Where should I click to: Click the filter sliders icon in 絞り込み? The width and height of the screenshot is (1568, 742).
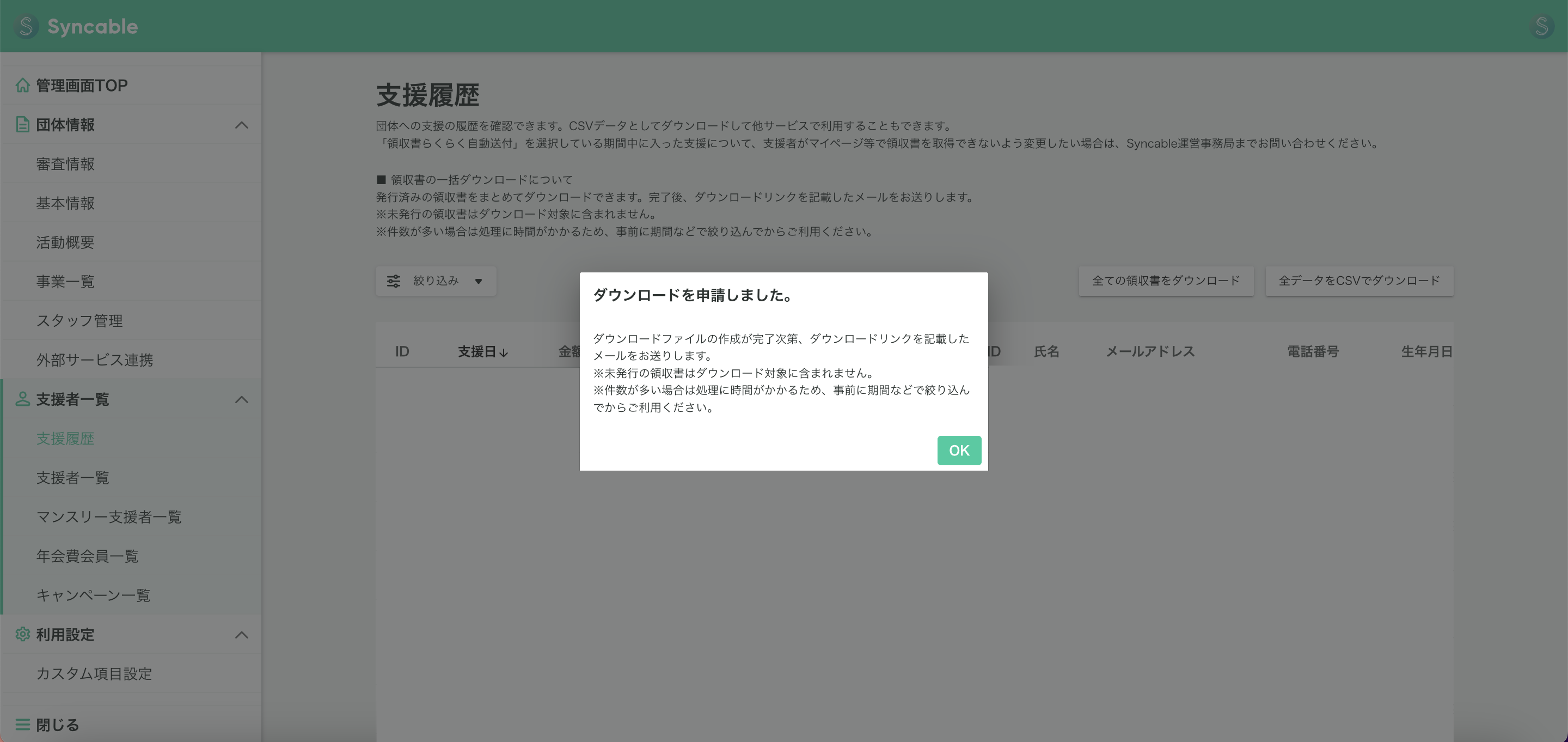(393, 281)
